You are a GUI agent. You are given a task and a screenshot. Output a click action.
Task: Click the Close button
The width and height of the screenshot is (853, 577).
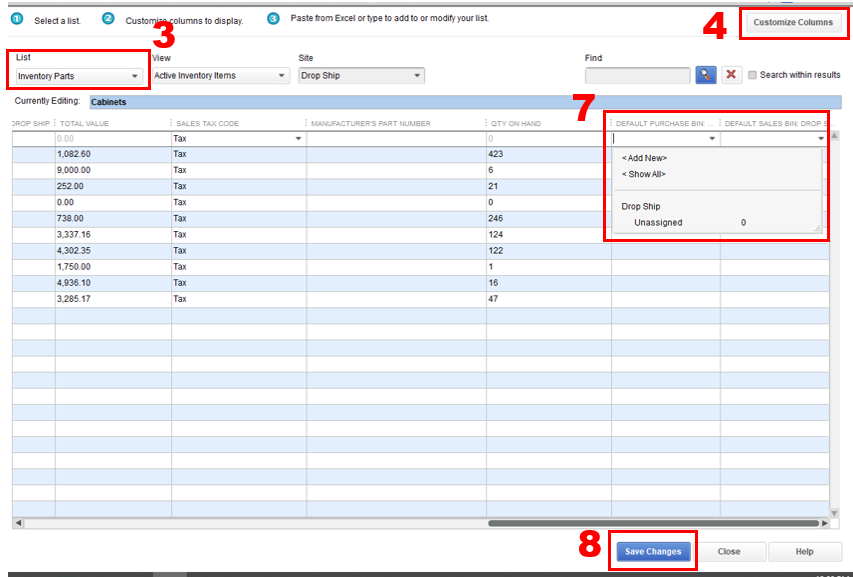[729, 551]
